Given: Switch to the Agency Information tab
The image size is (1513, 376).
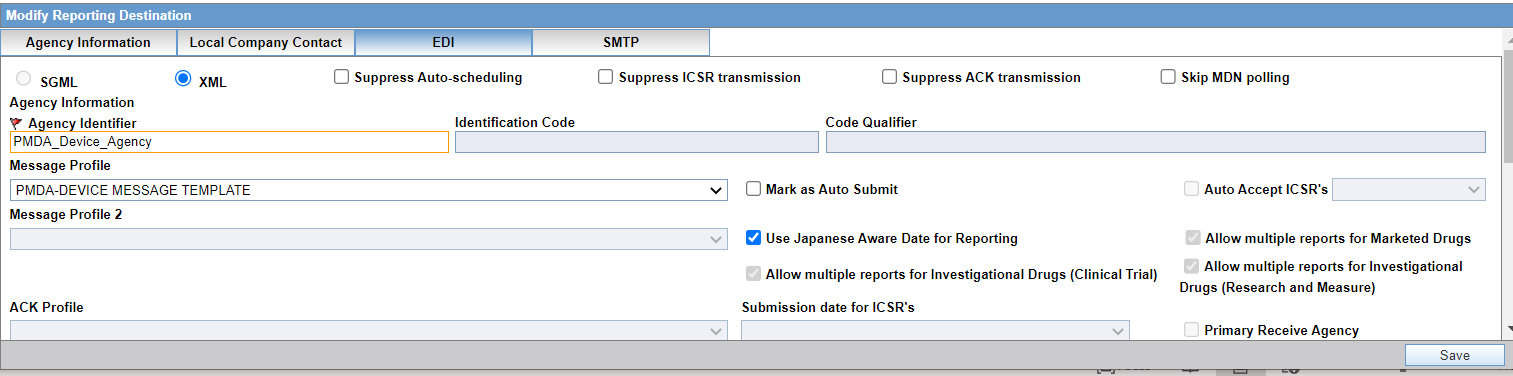Looking at the screenshot, I should pyautogui.click(x=88, y=42).
